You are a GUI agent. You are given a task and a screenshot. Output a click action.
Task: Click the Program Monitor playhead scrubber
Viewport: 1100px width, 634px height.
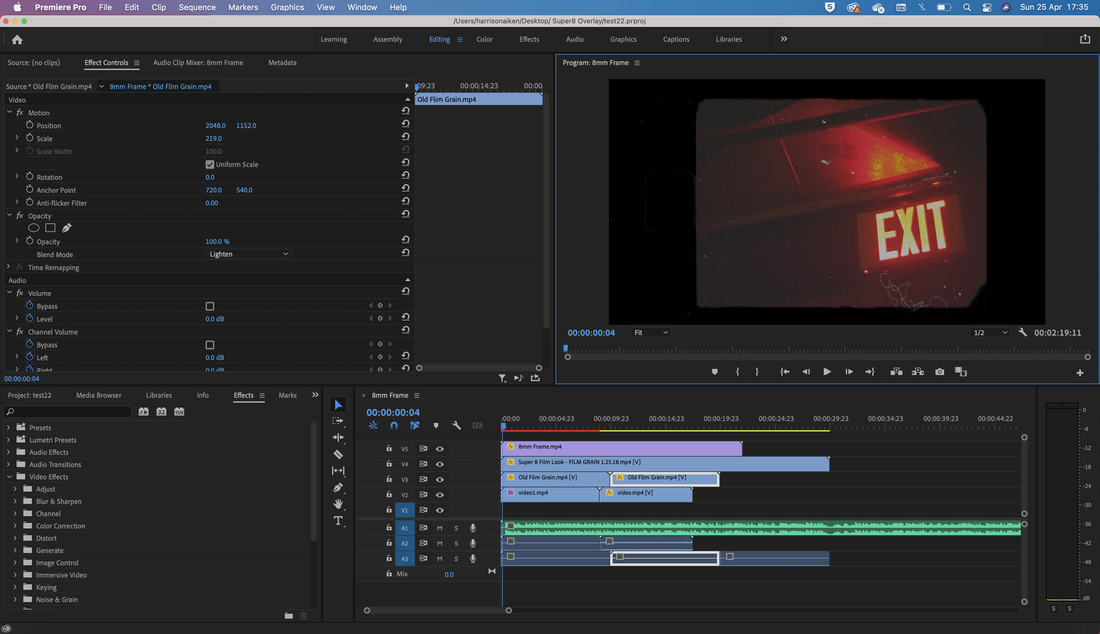pyautogui.click(x=565, y=348)
